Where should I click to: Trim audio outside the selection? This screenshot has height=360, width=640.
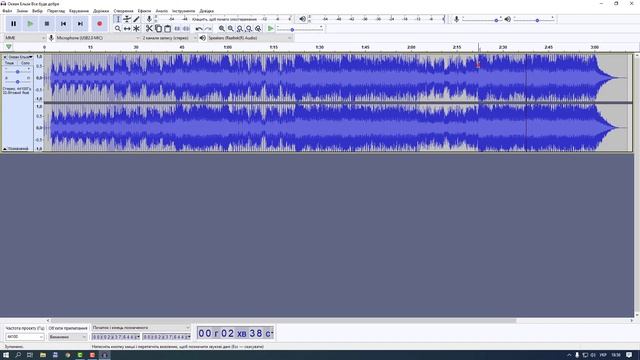coord(177,29)
